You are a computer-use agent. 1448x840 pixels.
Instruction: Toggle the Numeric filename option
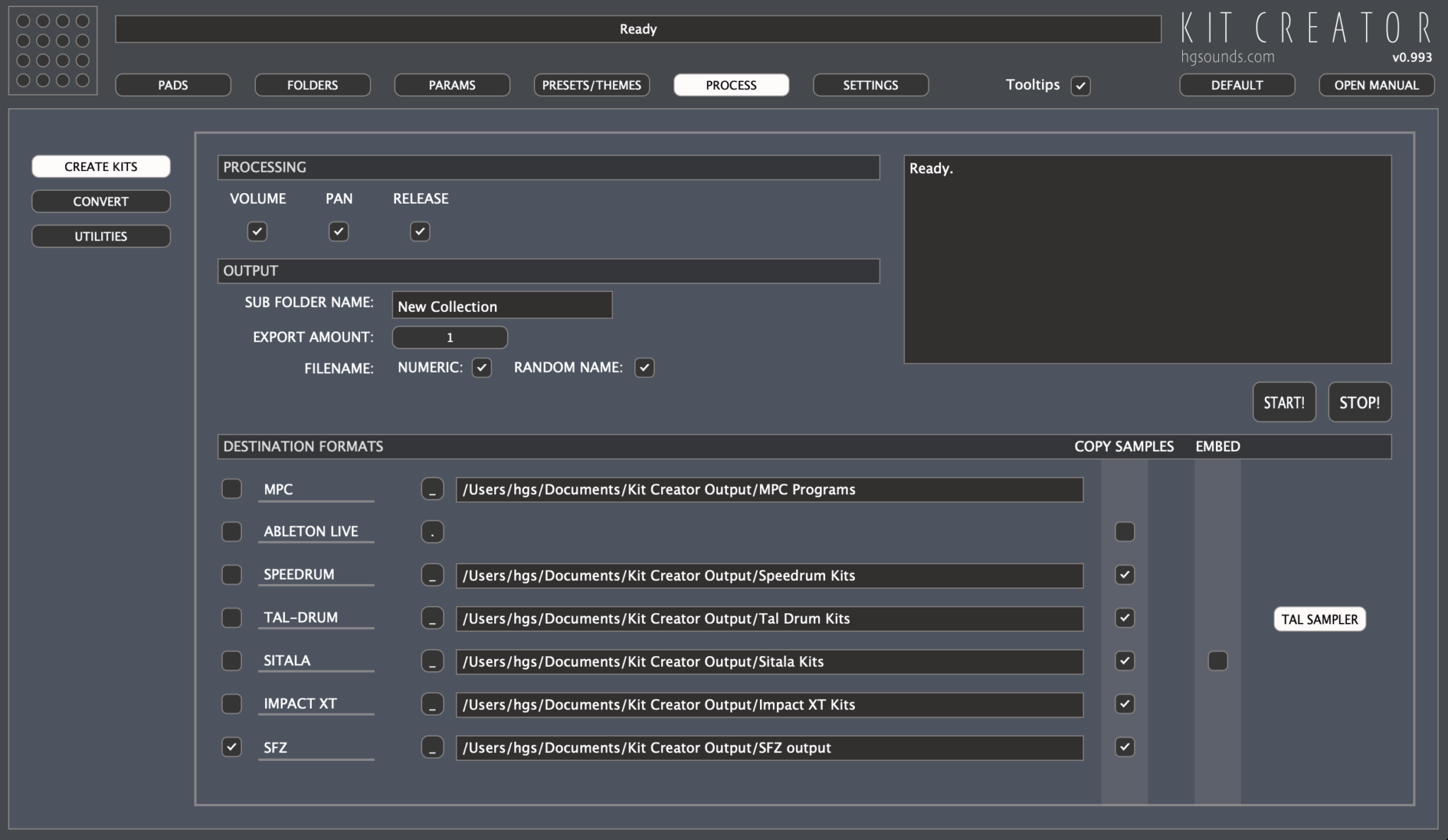(x=482, y=368)
